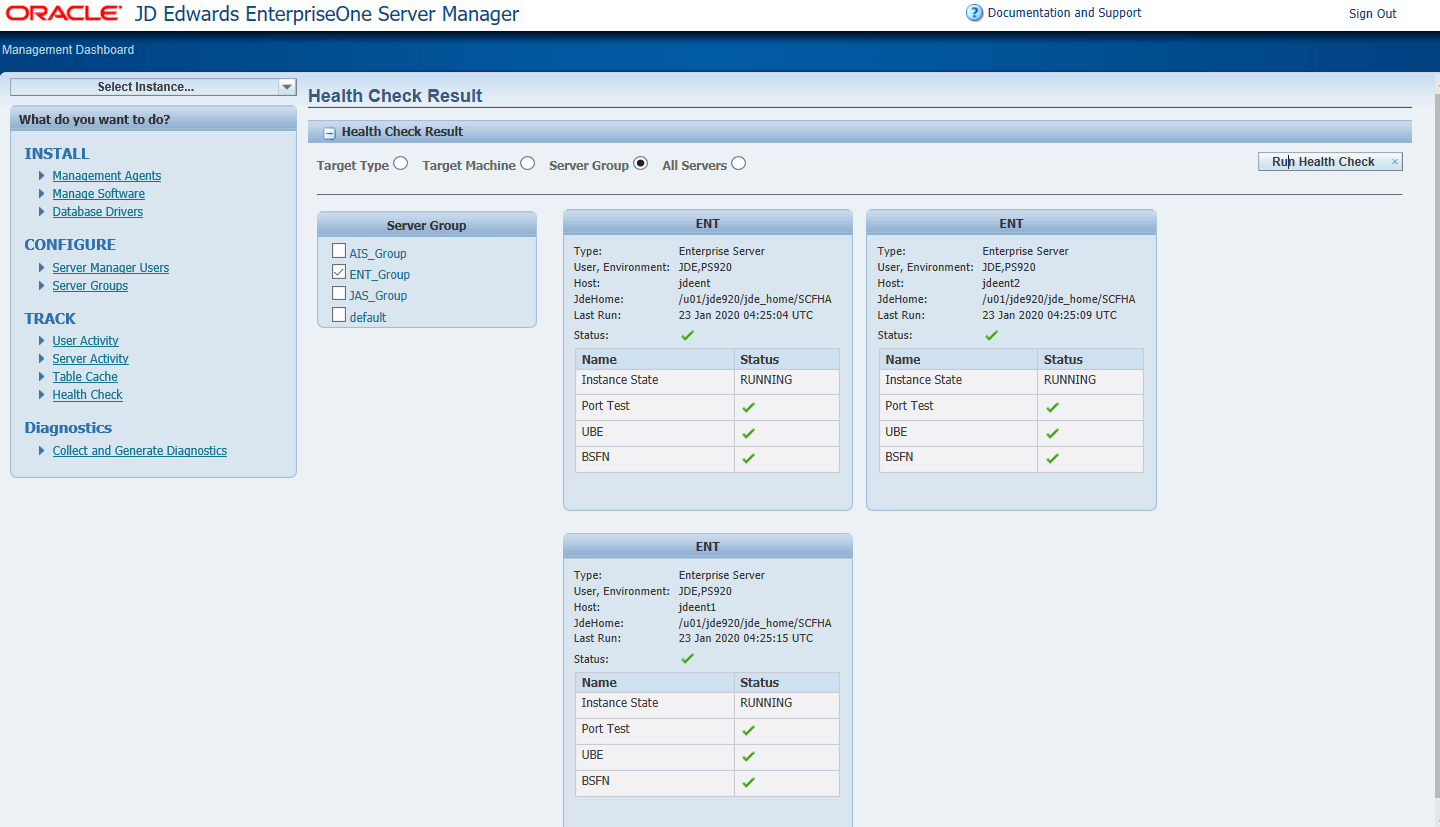1440x827 pixels.
Task: Click jdeent1 overall Status green checkmark
Action: (687, 658)
